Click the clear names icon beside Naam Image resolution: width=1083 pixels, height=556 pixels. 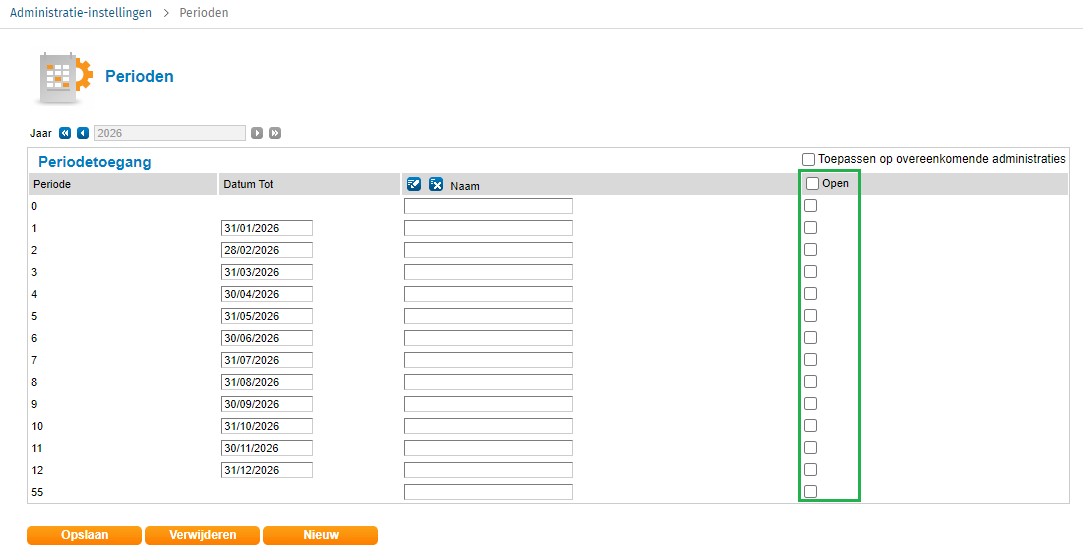(x=436, y=184)
